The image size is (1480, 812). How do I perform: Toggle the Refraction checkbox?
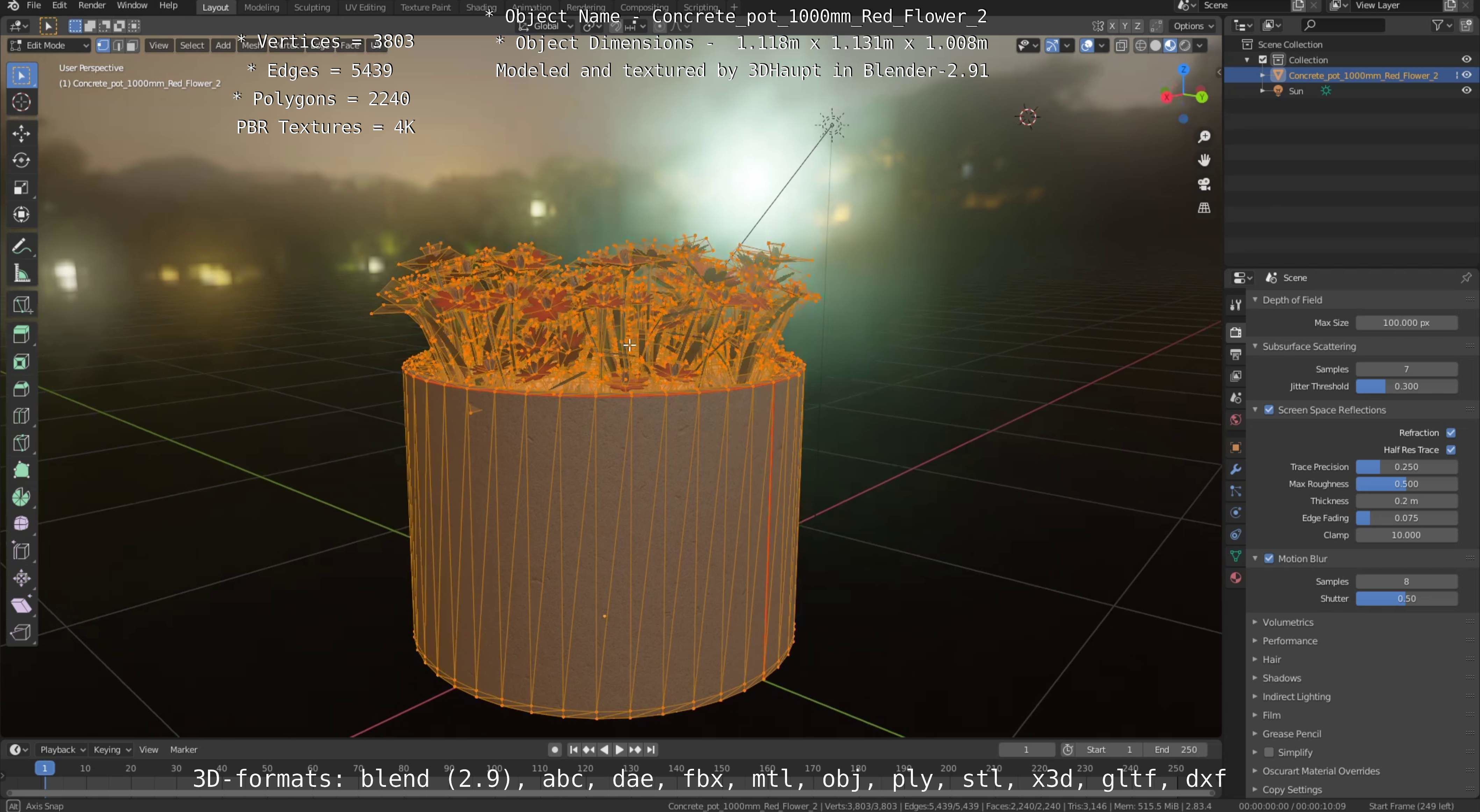coord(1451,433)
